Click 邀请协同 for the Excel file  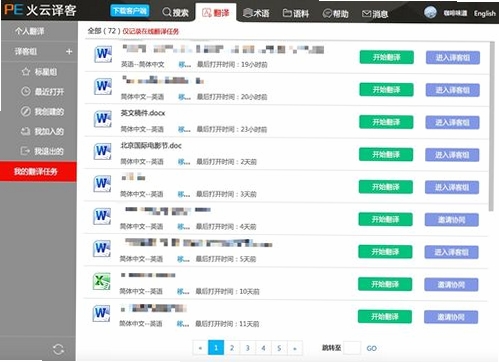pyautogui.click(x=451, y=284)
